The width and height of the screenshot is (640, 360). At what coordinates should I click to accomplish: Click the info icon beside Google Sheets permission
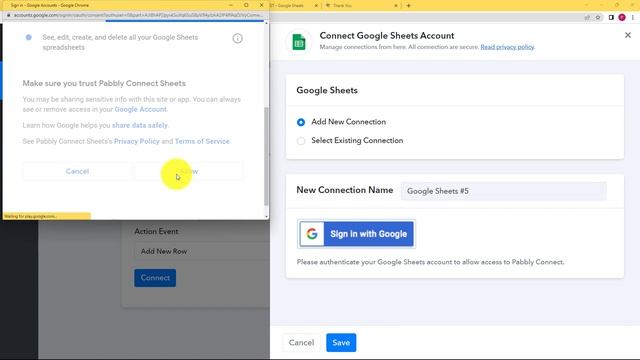237,38
